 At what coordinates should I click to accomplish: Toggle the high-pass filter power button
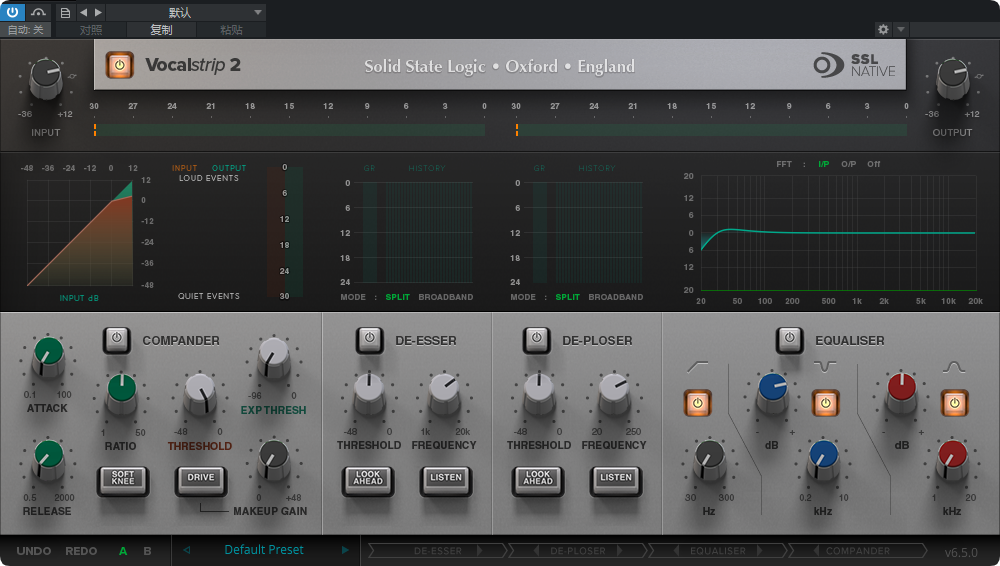698,403
